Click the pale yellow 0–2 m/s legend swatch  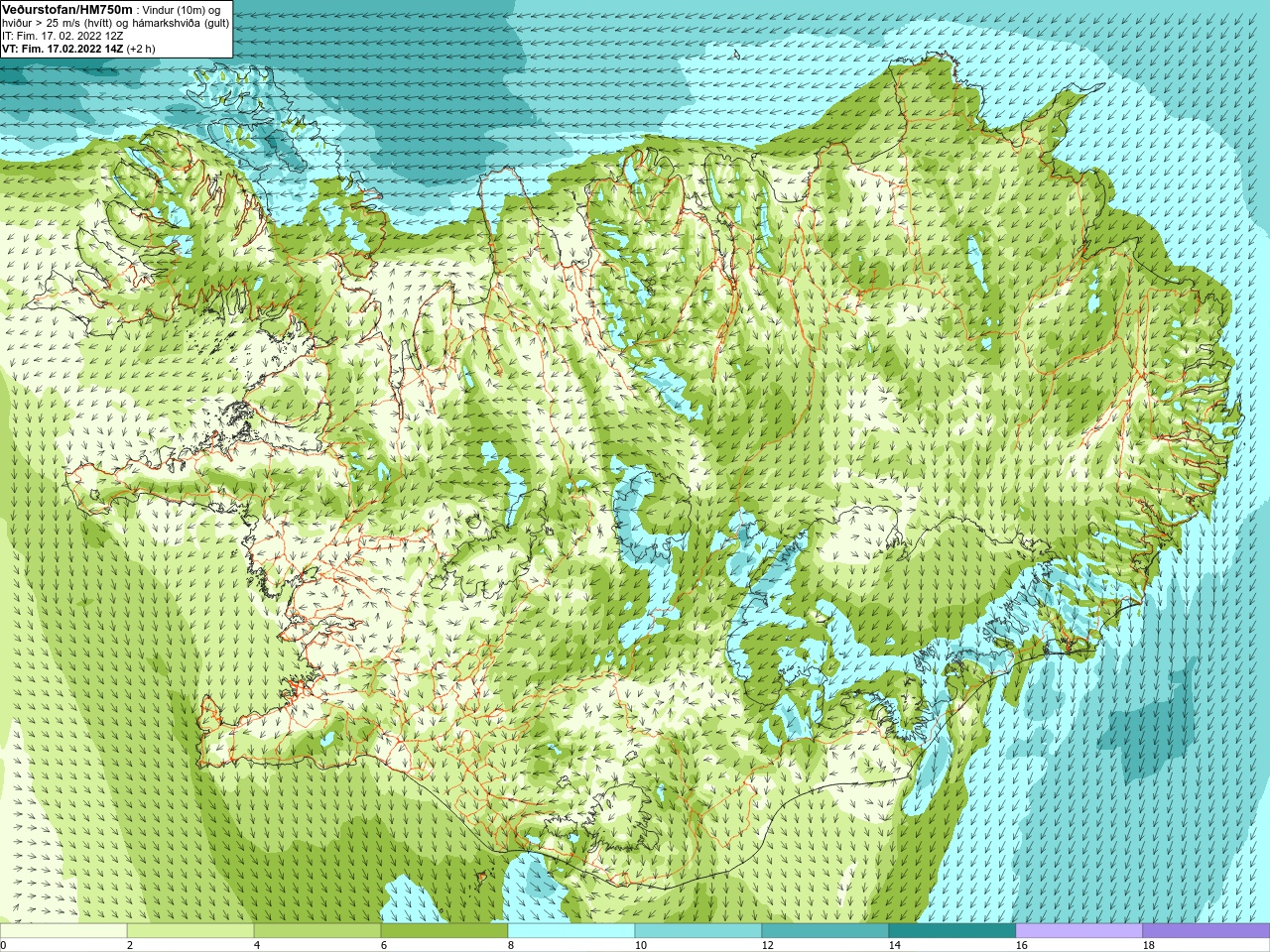(63, 931)
